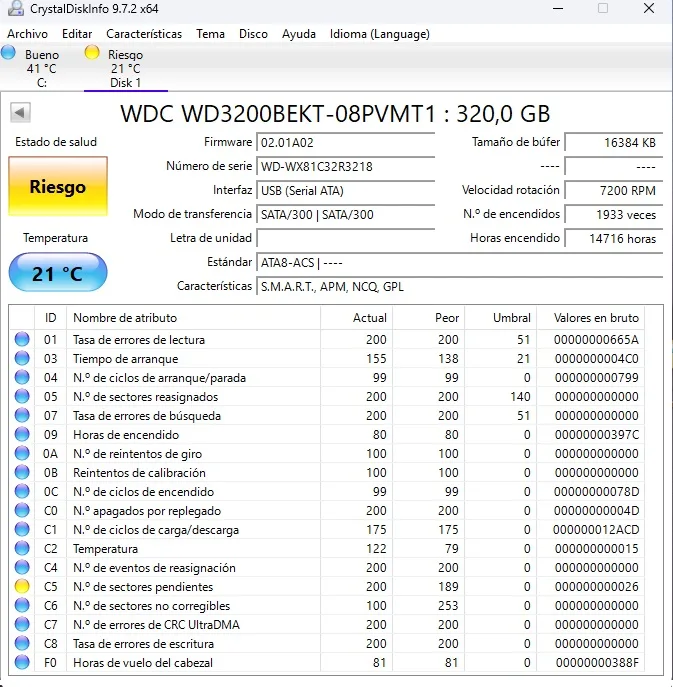Viewport: 673px width, 687px height.
Task: Click the blue status orb for attribute C1
Action: [22, 529]
